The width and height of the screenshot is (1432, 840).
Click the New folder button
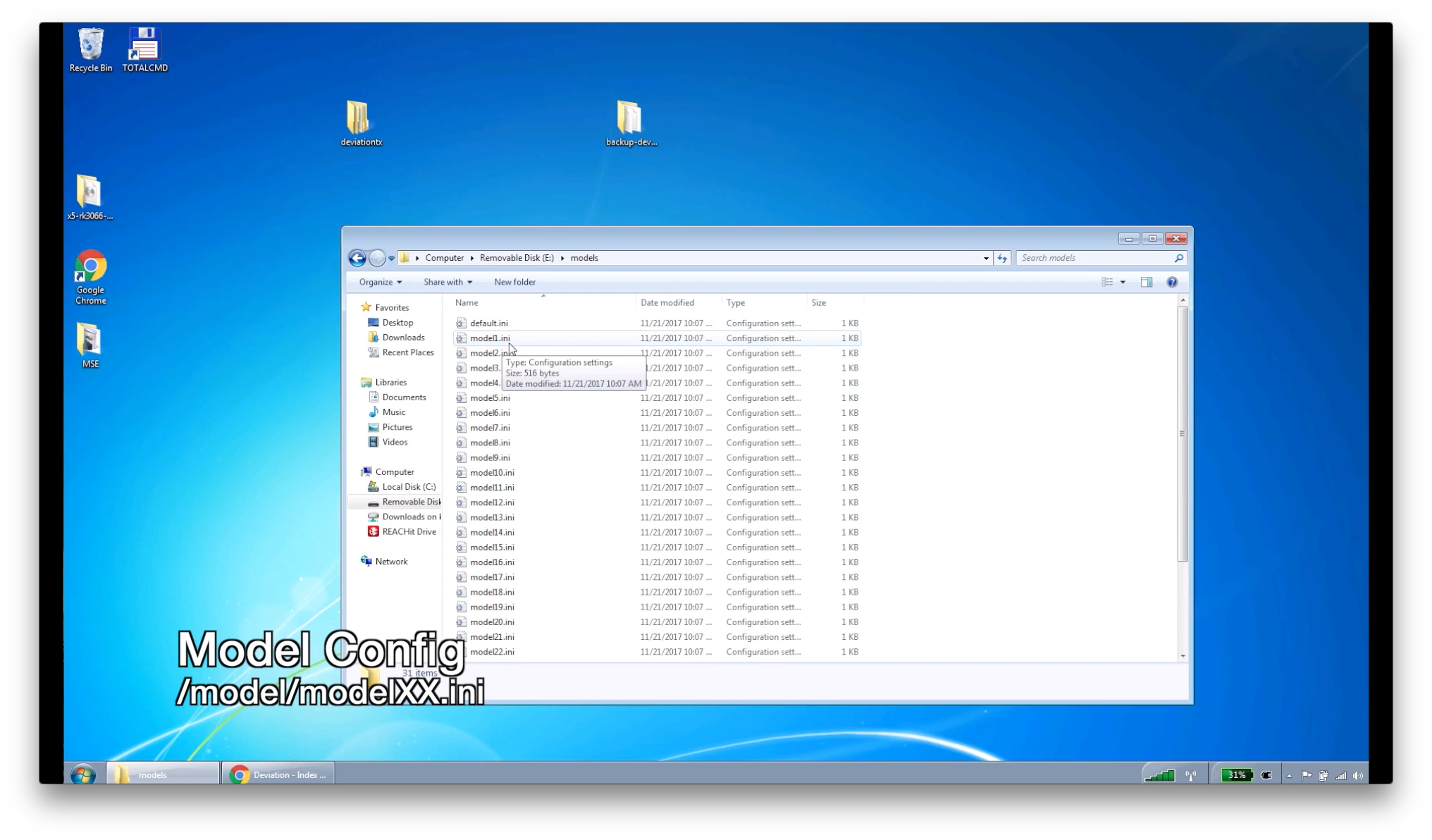[514, 282]
